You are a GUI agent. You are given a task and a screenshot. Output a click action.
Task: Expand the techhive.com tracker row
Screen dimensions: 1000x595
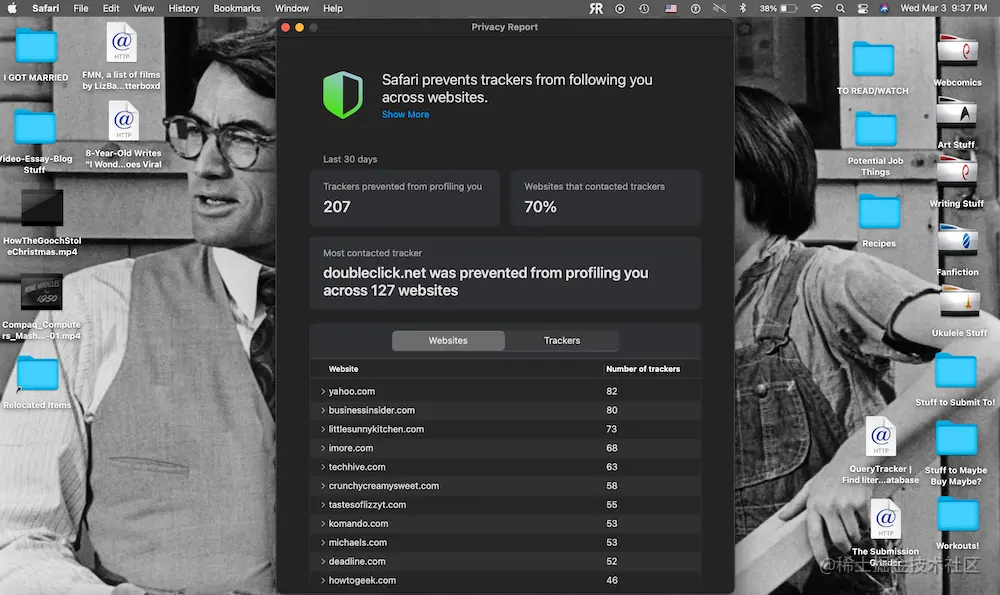click(x=323, y=467)
